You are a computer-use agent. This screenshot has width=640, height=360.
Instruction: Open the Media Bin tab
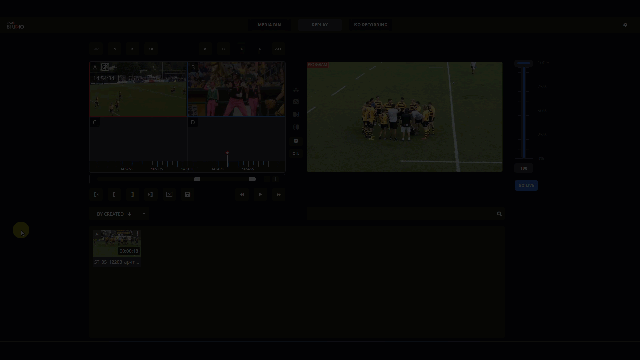click(269, 25)
